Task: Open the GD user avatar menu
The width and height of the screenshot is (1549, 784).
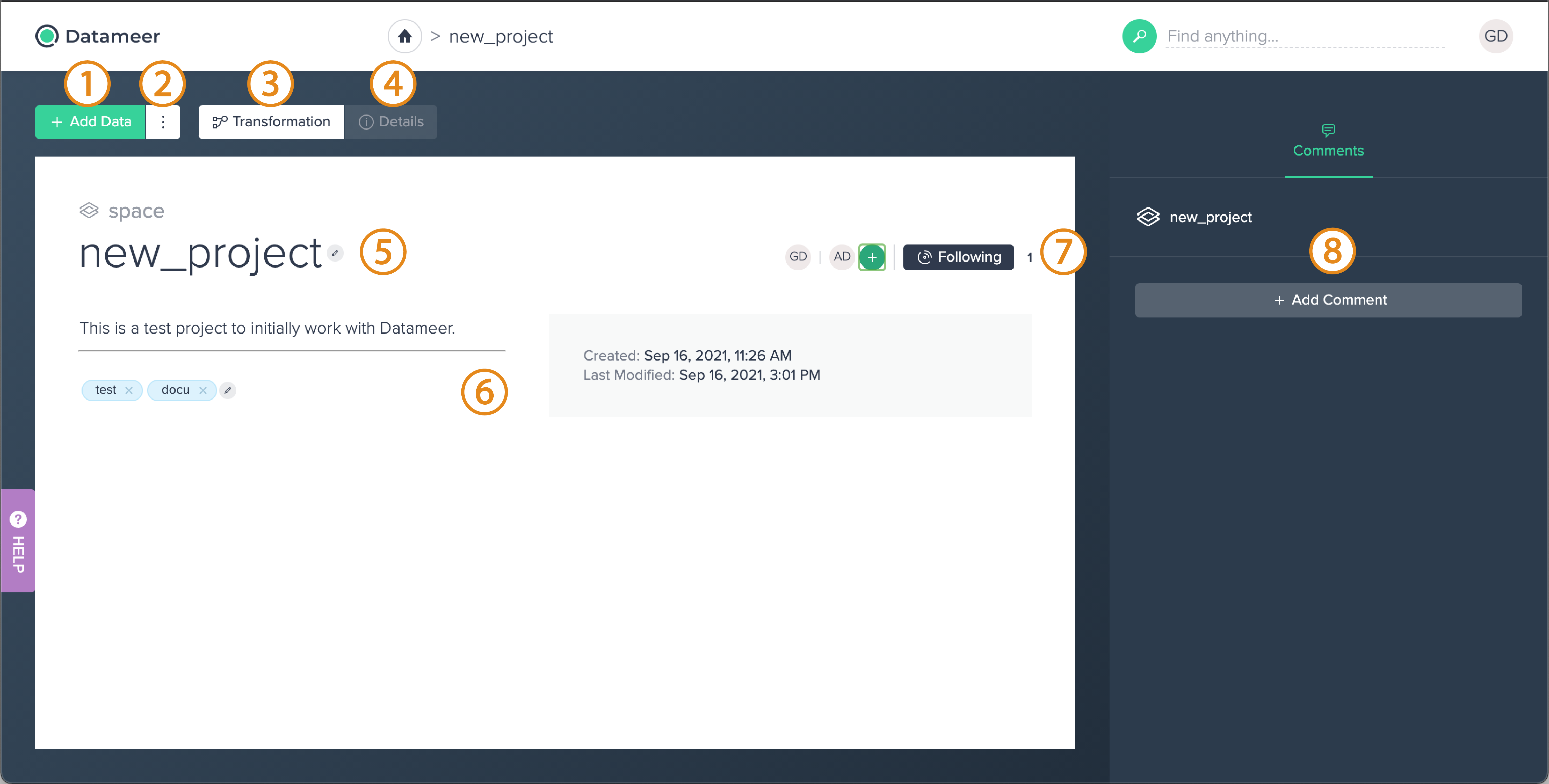Action: [x=1496, y=36]
